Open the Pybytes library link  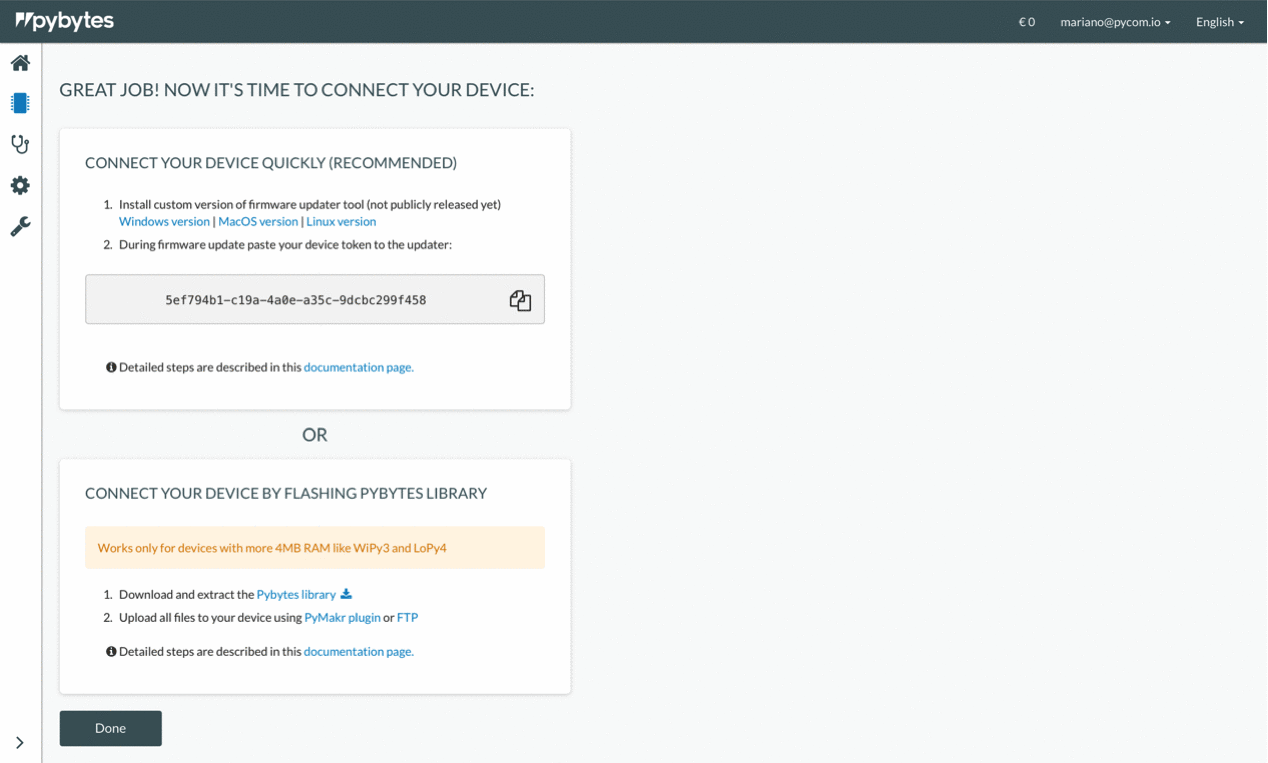tap(296, 594)
